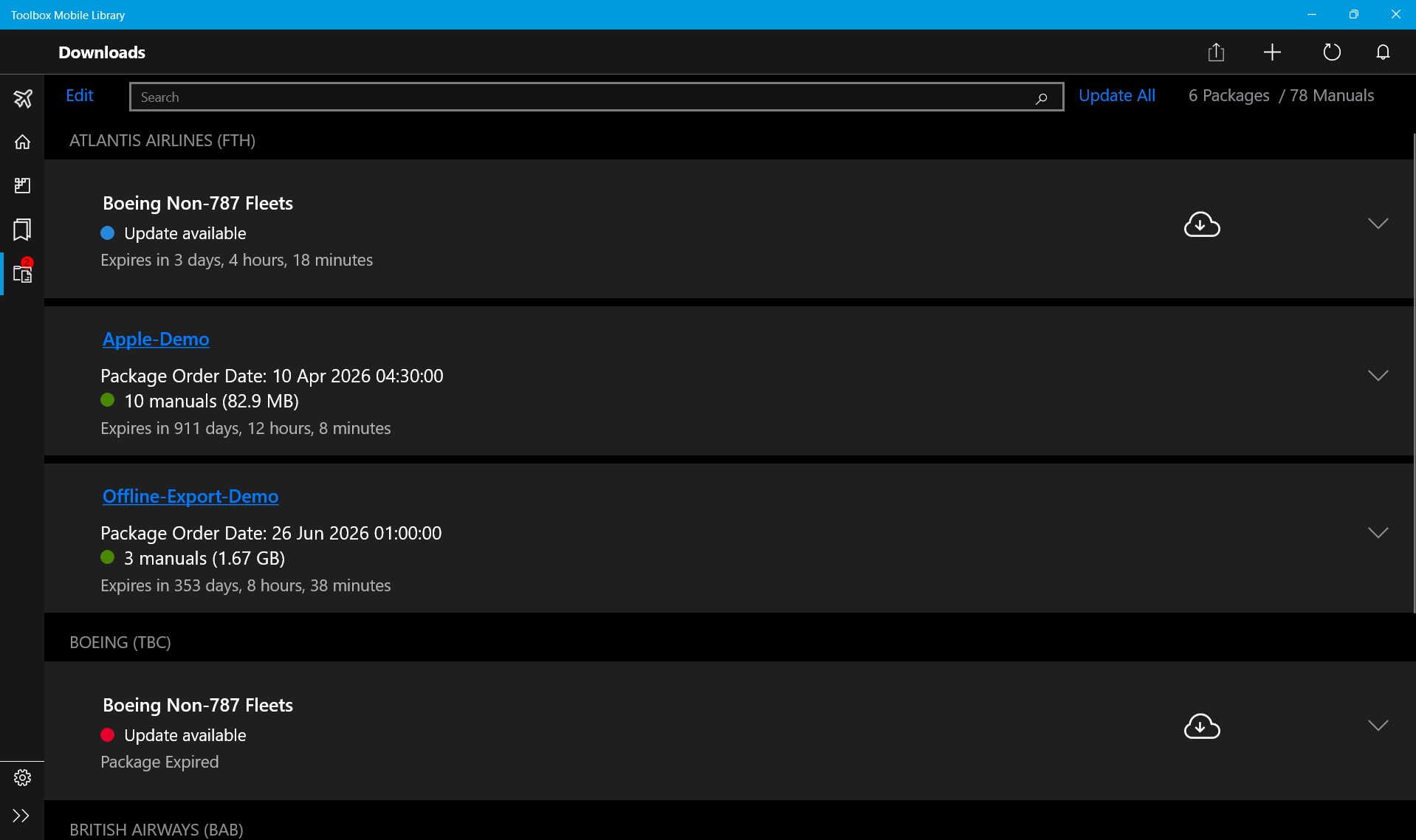This screenshot has width=1416, height=840.
Task: Click Update All
Action: [1116, 95]
